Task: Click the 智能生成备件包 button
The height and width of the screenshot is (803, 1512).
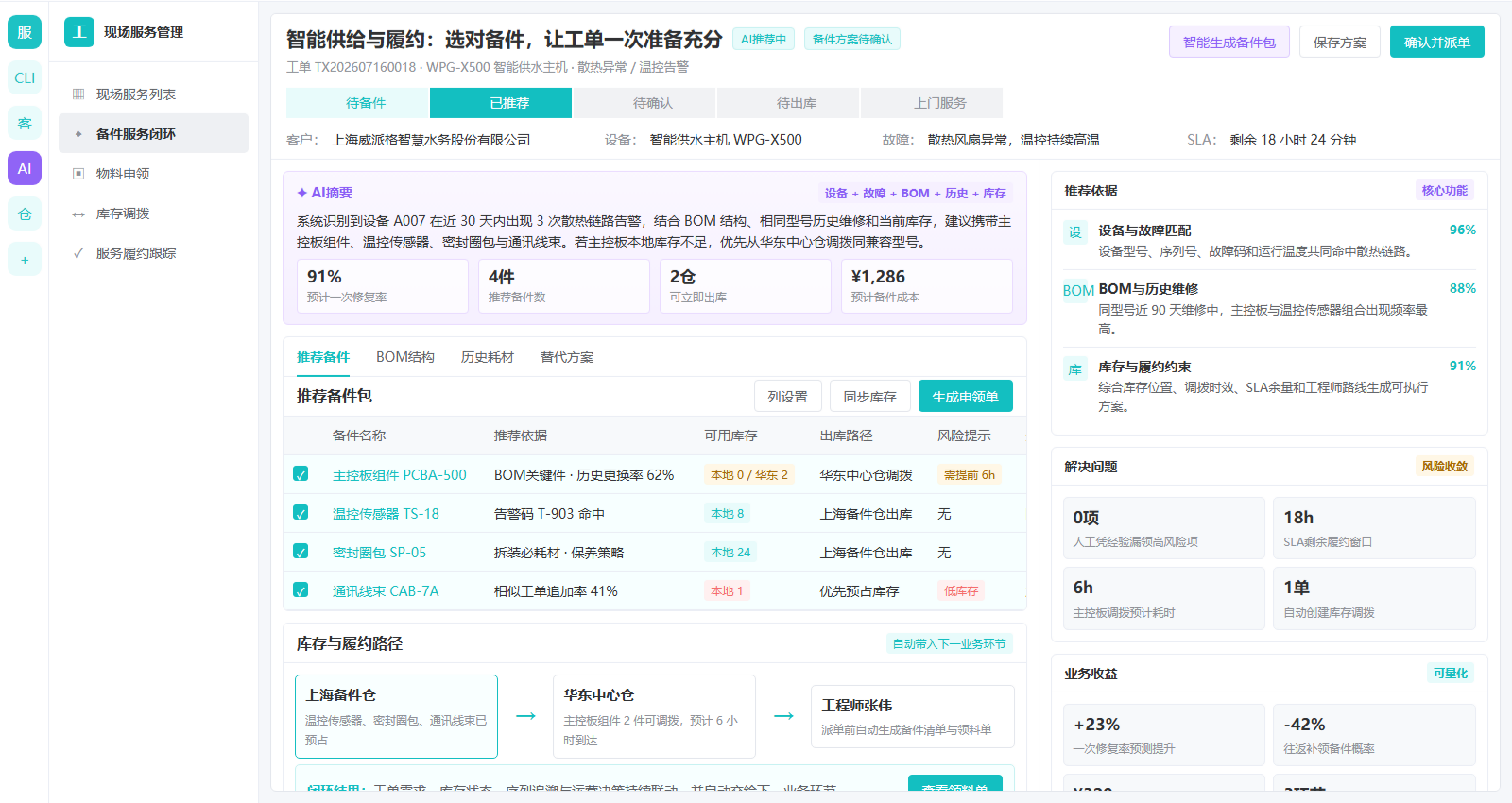Action: tap(1229, 42)
